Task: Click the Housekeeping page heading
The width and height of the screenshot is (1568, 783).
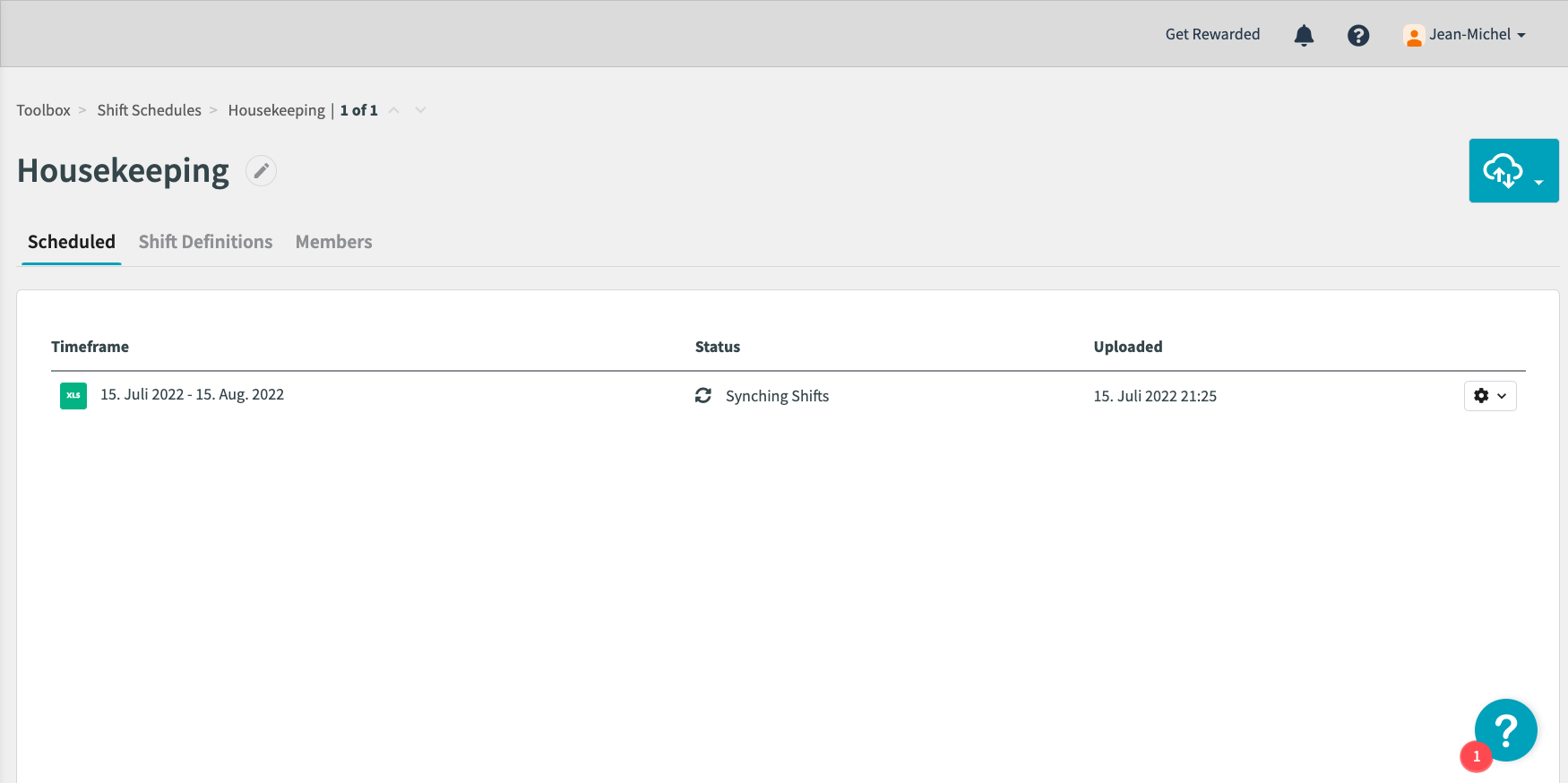Action: click(x=124, y=171)
